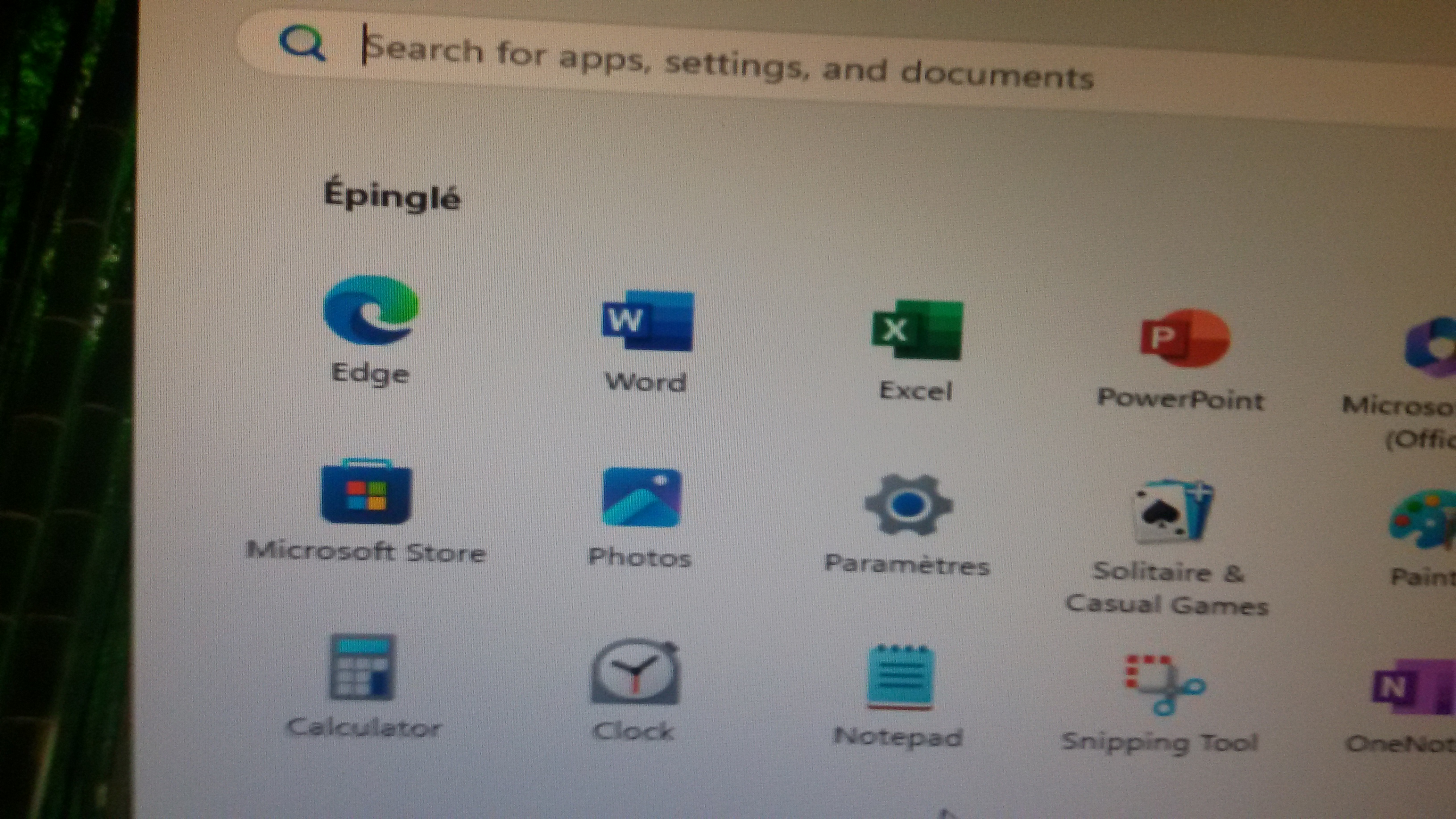Open the Excel app icon
This screenshot has width=1456, height=819.
(916, 330)
